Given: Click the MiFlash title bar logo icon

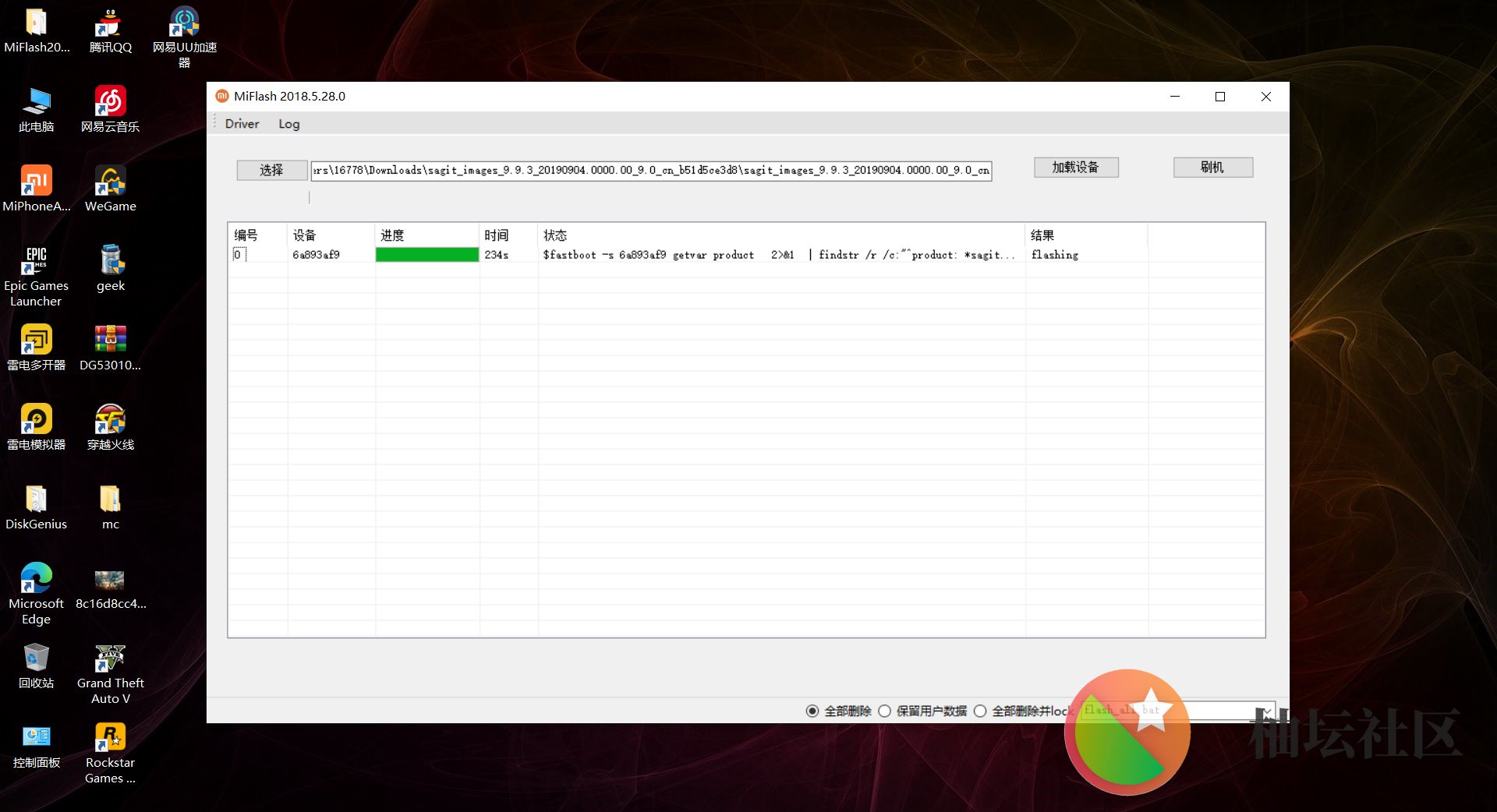Looking at the screenshot, I should 222,96.
